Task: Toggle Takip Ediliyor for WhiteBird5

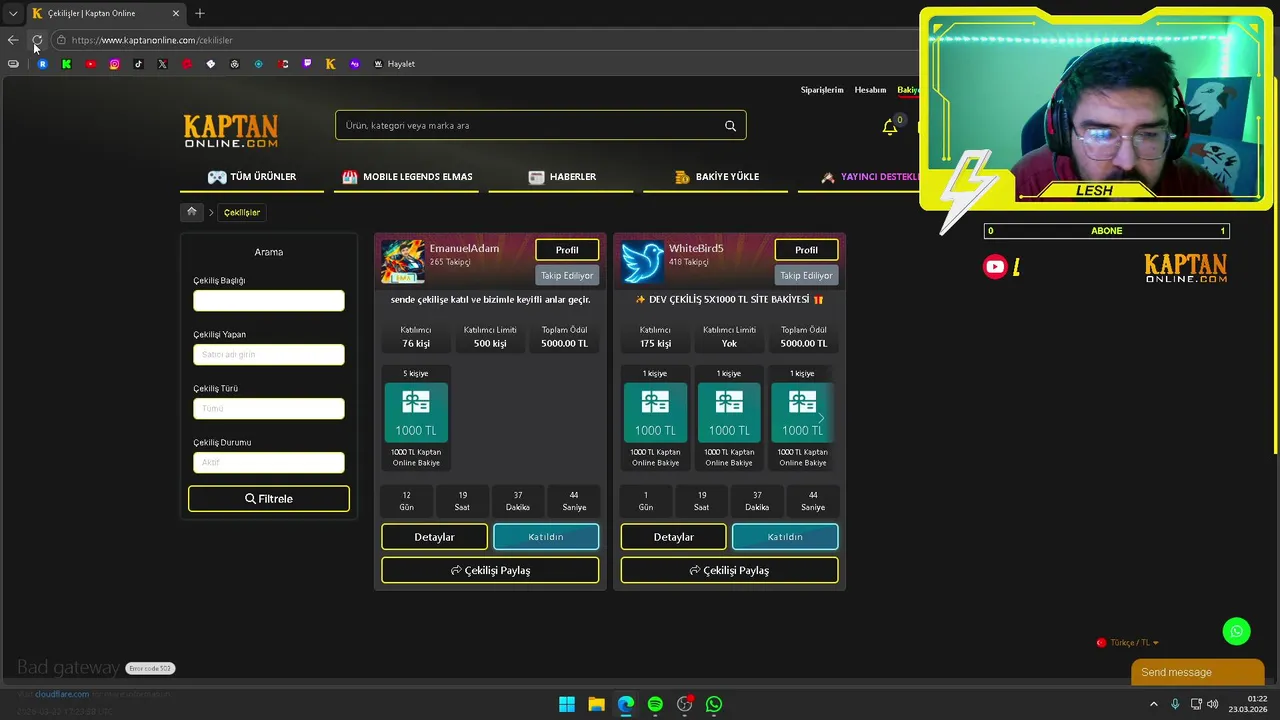Action: [806, 275]
